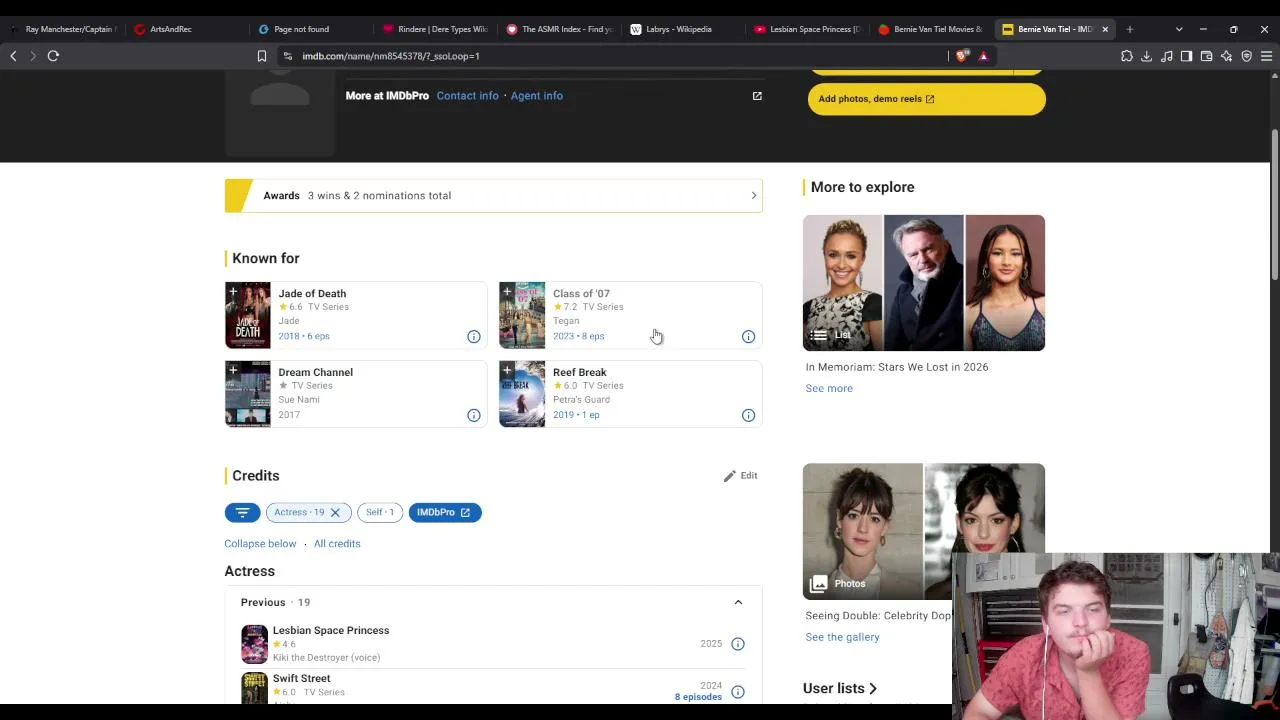The height and width of the screenshot is (720, 1280).
Task: Open the downloads panel
Action: pos(1147,56)
